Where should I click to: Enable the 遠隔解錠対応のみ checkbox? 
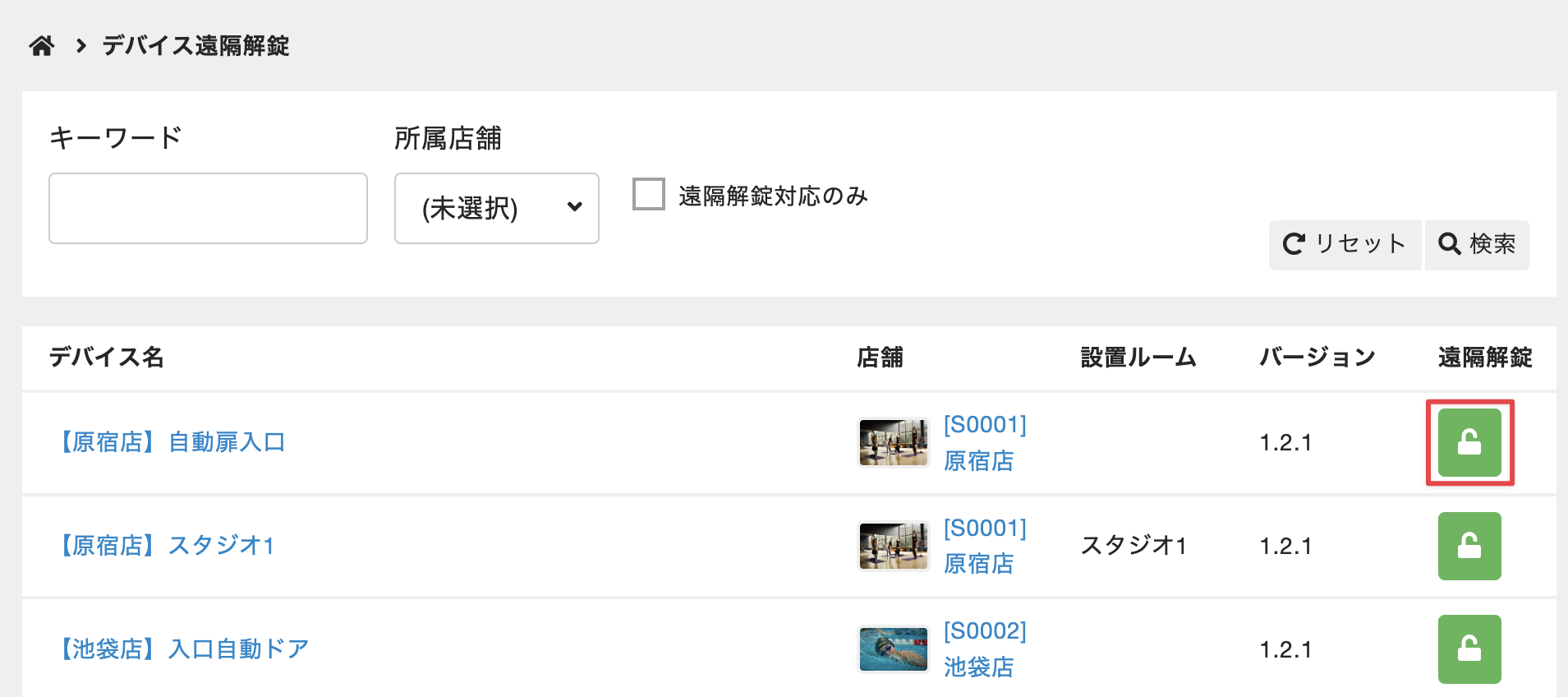point(649,195)
